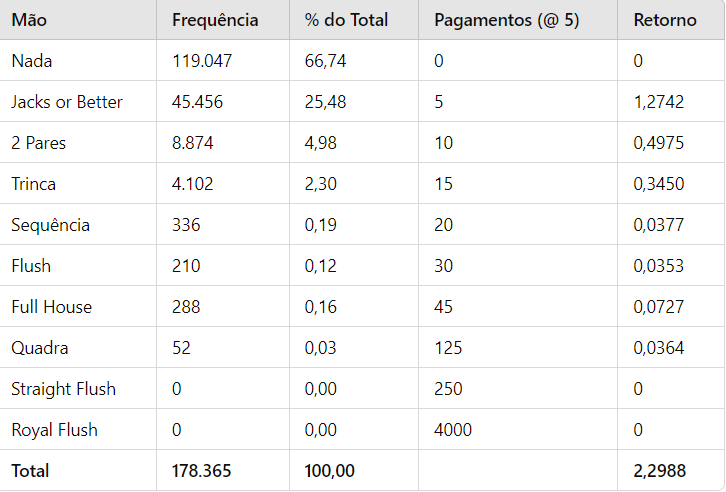This screenshot has width=726, height=492.
Task: Click the Straight Flush cell
Action: 64,389
